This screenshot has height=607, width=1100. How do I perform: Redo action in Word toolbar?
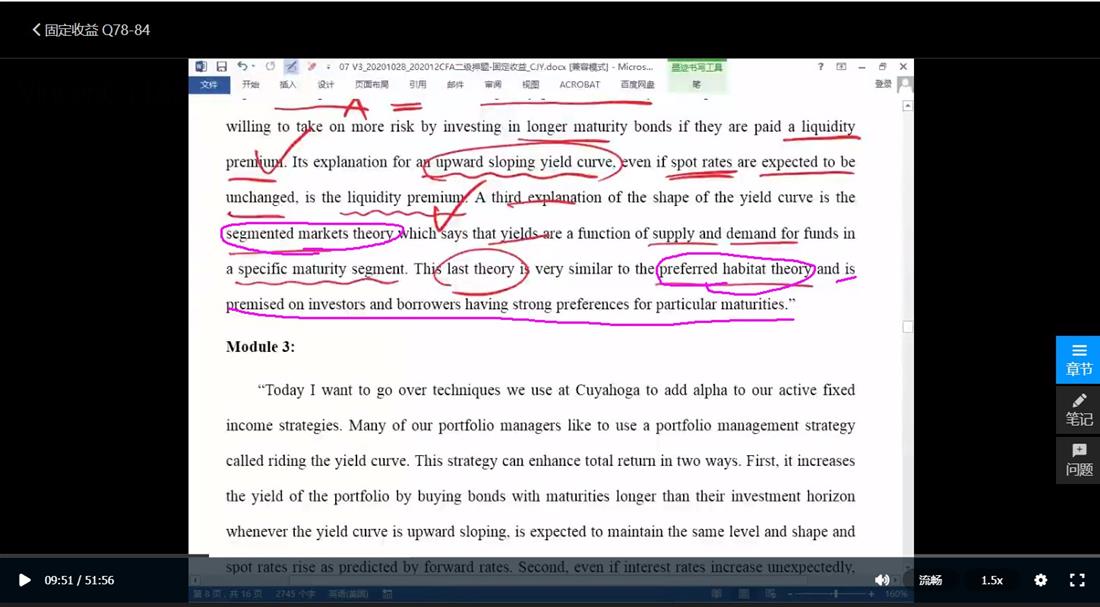[x=270, y=67]
